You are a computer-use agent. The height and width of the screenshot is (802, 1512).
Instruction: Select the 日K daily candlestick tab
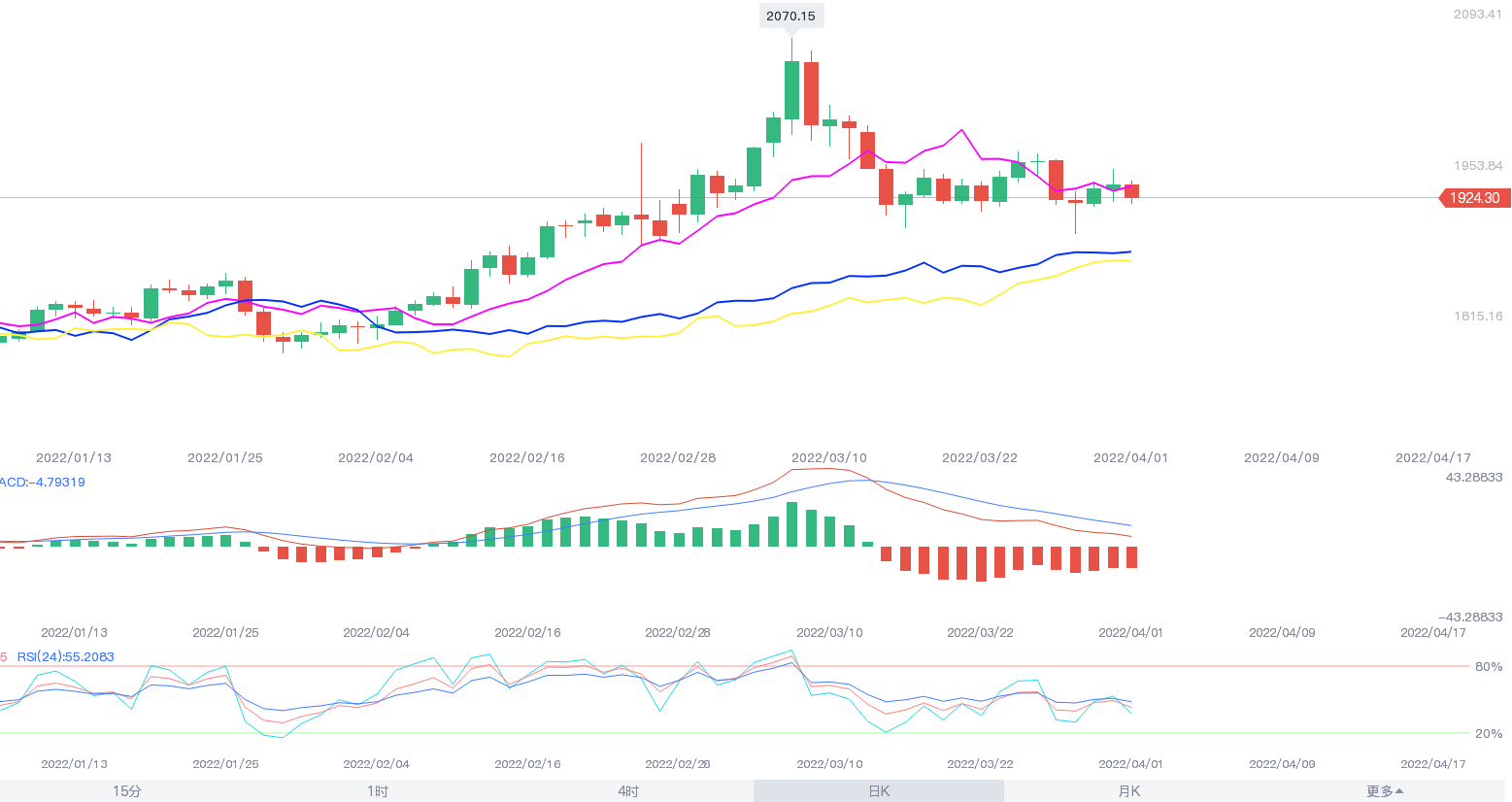pyautogui.click(x=879, y=790)
